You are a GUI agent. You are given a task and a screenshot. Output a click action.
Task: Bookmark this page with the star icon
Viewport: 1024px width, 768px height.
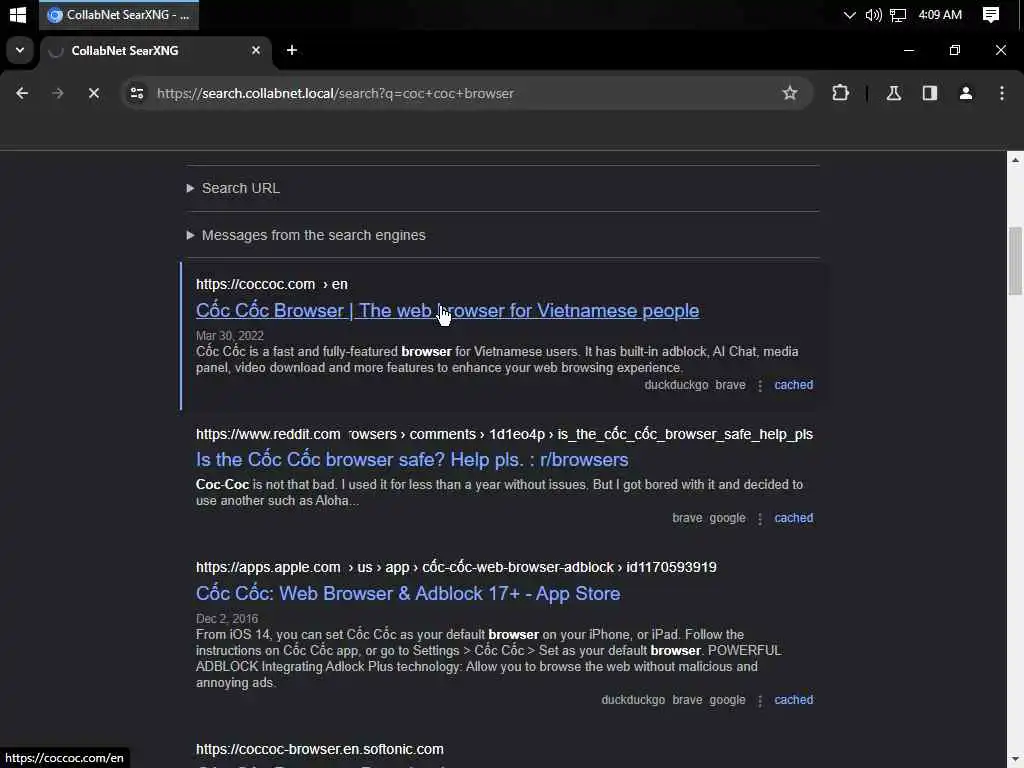[x=790, y=93]
